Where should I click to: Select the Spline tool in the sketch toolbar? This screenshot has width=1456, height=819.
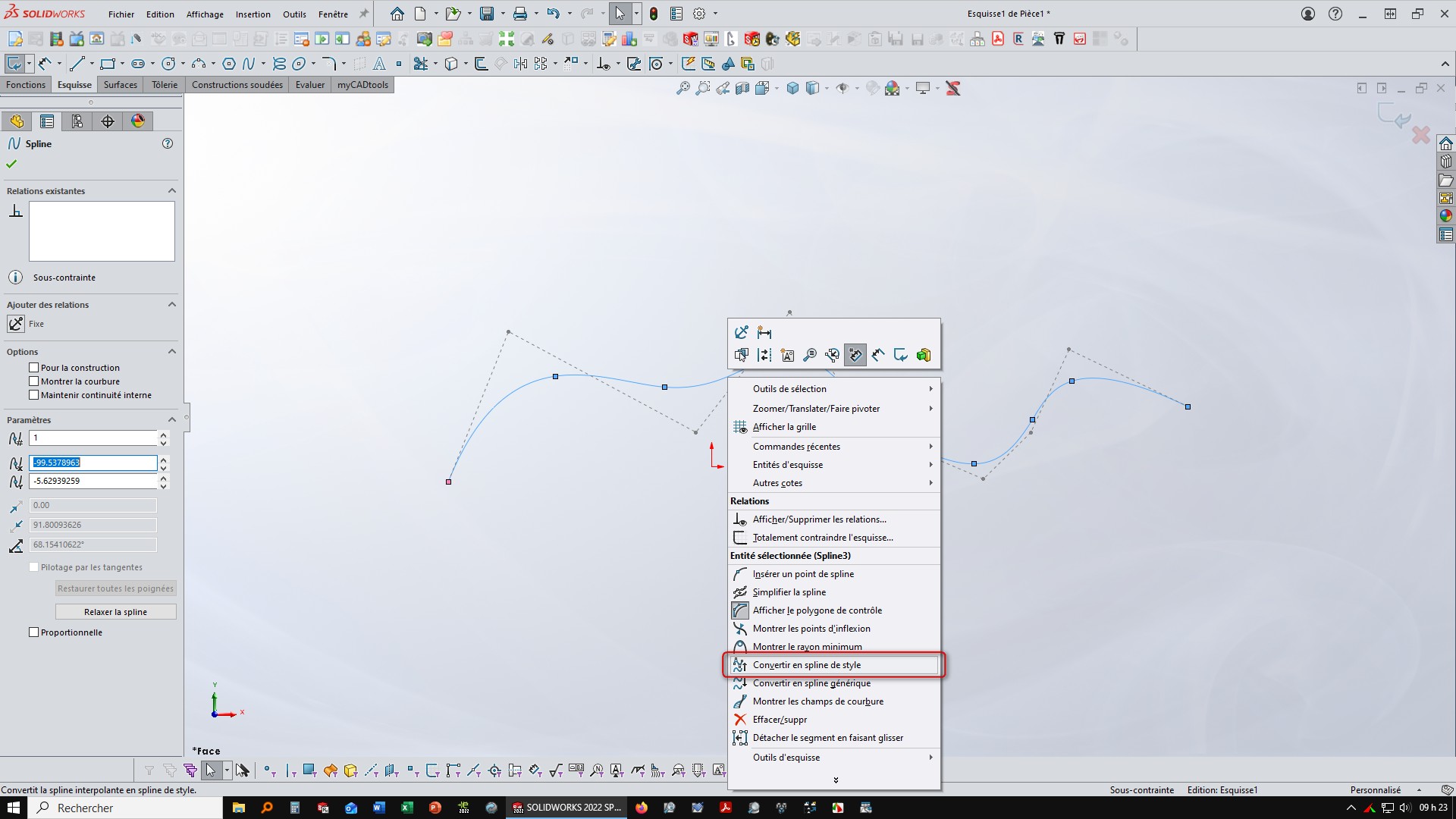point(248,64)
